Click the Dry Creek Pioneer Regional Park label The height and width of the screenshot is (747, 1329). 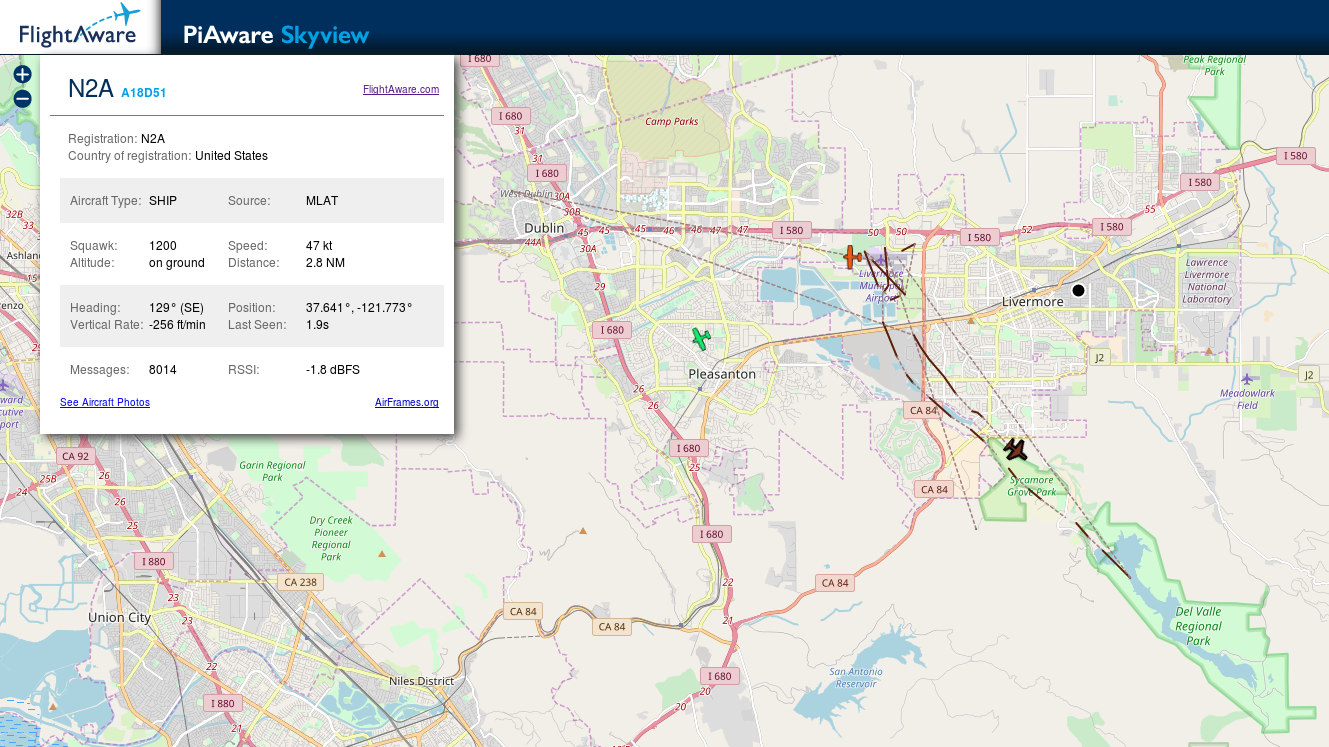point(331,538)
